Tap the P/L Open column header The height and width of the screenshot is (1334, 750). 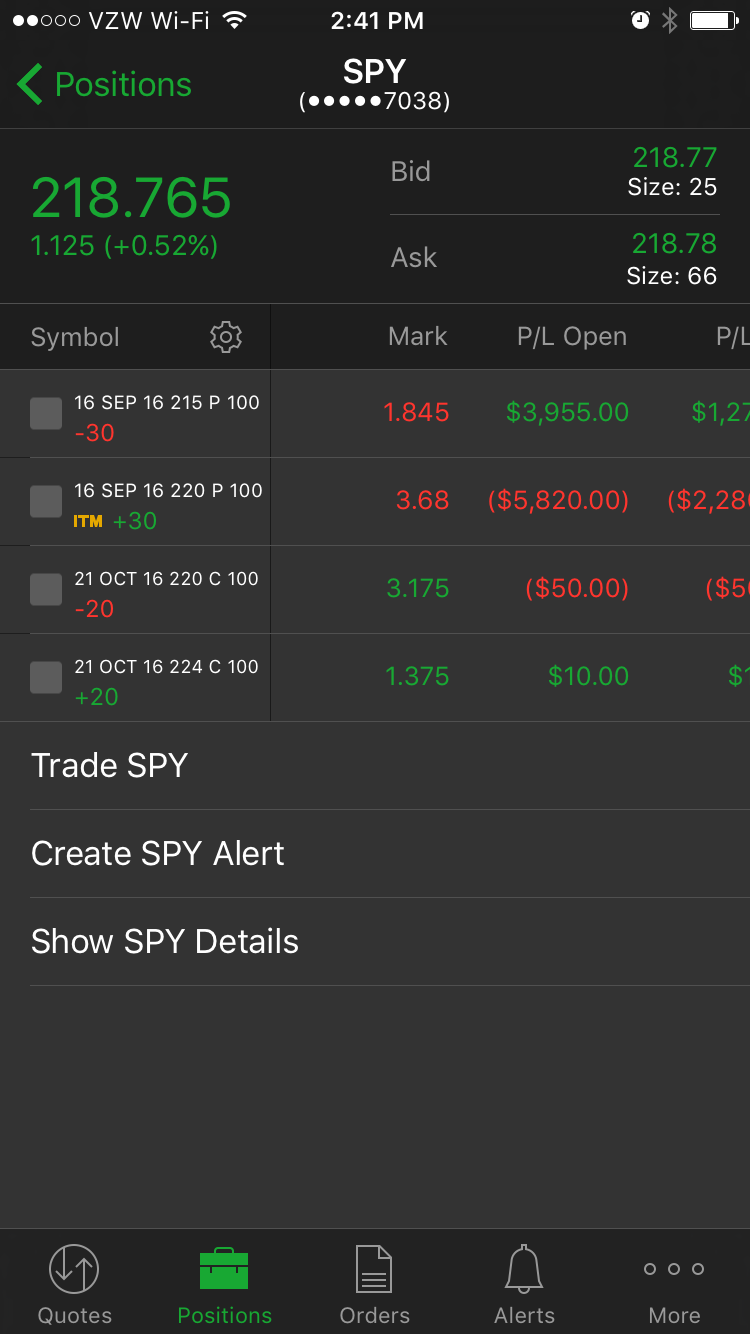(x=572, y=336)
